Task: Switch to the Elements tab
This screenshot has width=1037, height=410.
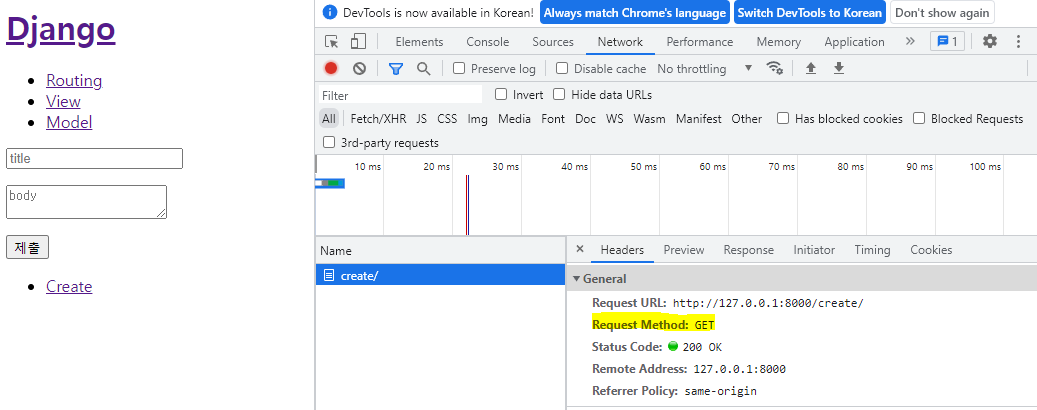Action: [419, 42]
